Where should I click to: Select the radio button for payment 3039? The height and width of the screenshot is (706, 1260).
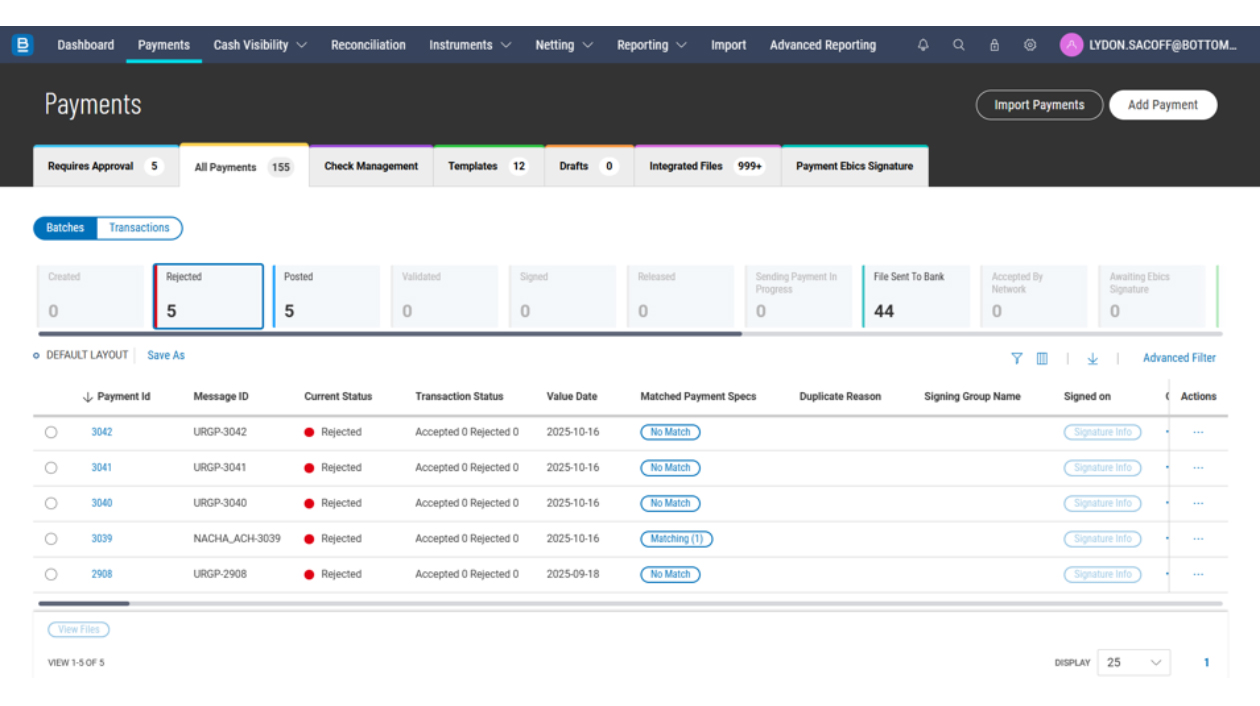51,539
